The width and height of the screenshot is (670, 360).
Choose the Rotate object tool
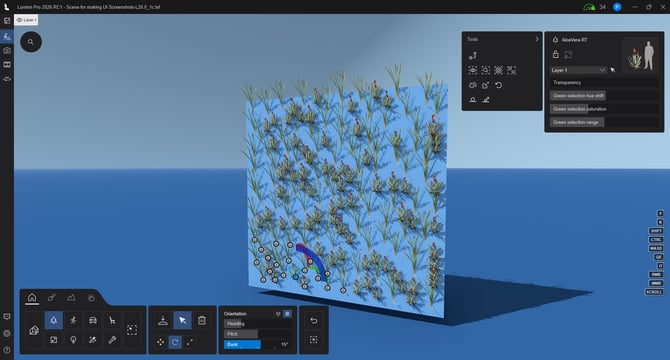pos(175,342)
